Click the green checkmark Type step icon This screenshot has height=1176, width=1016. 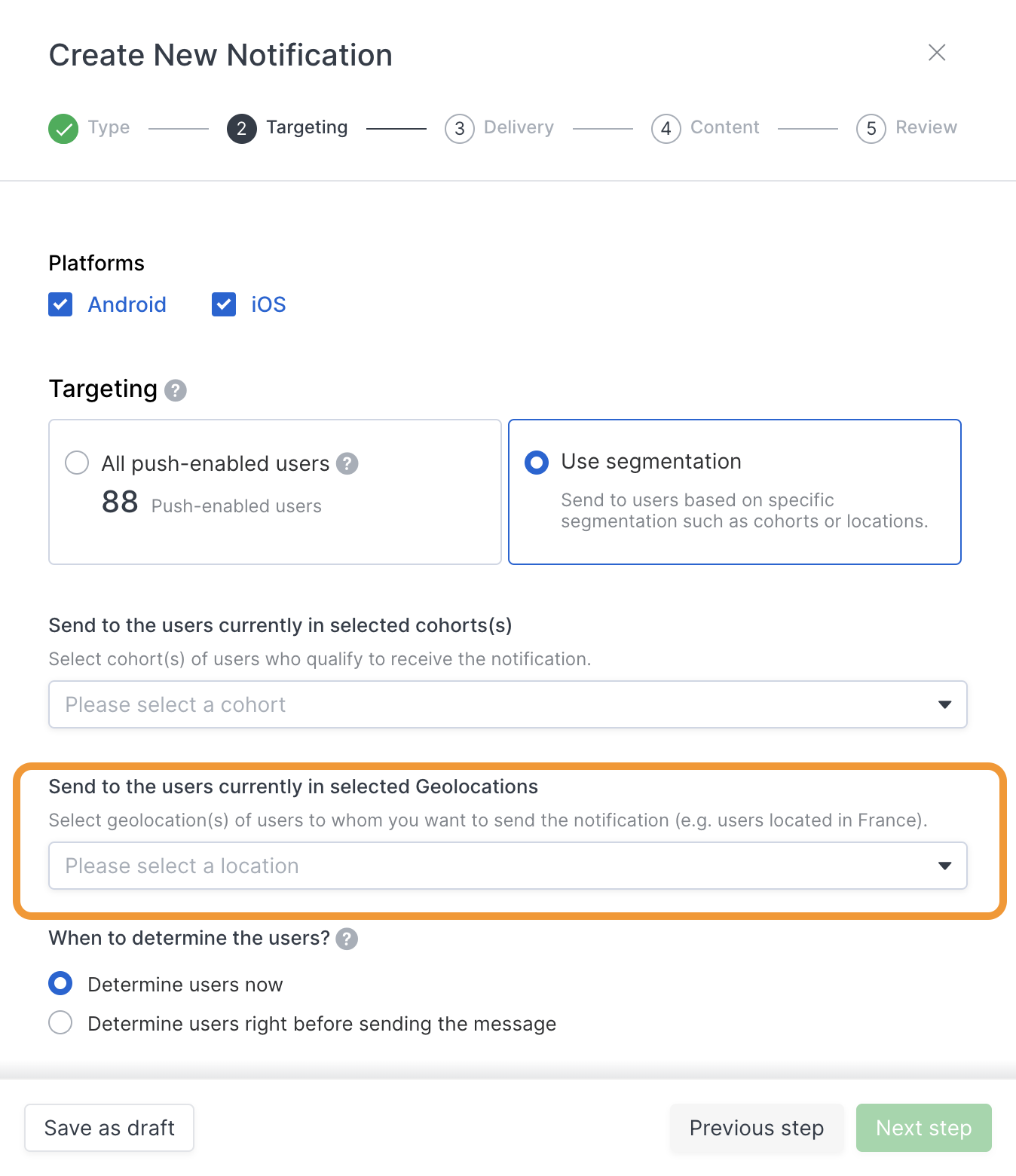click(63, 129)
